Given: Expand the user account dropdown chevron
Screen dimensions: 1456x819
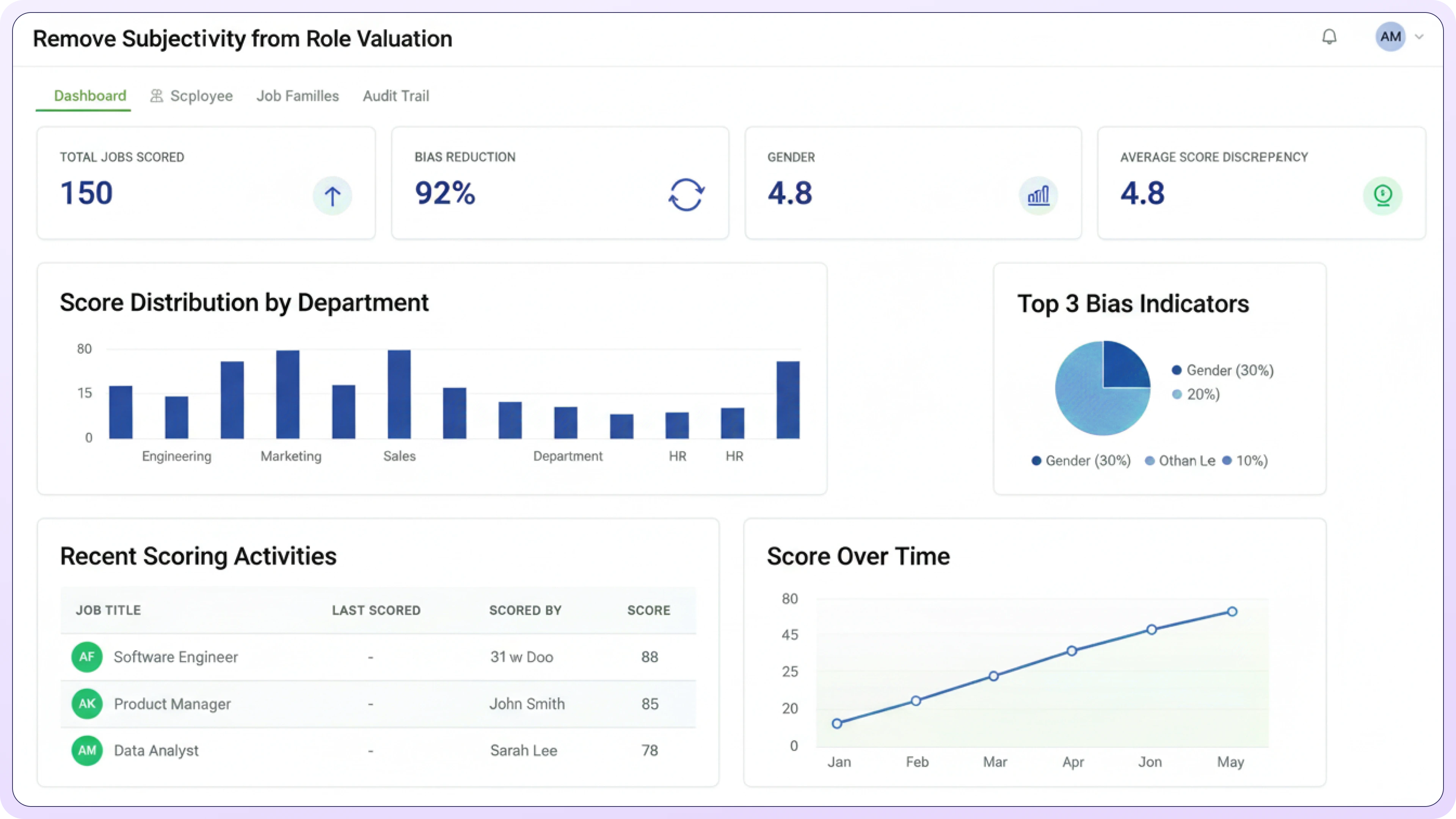Looking at the screenshot, I should (x=1419, y=37).
